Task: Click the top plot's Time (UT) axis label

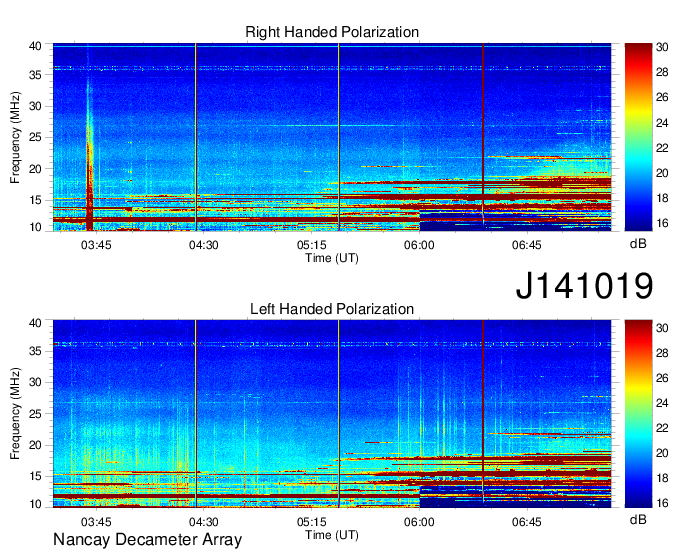Action: pos(332,258)
